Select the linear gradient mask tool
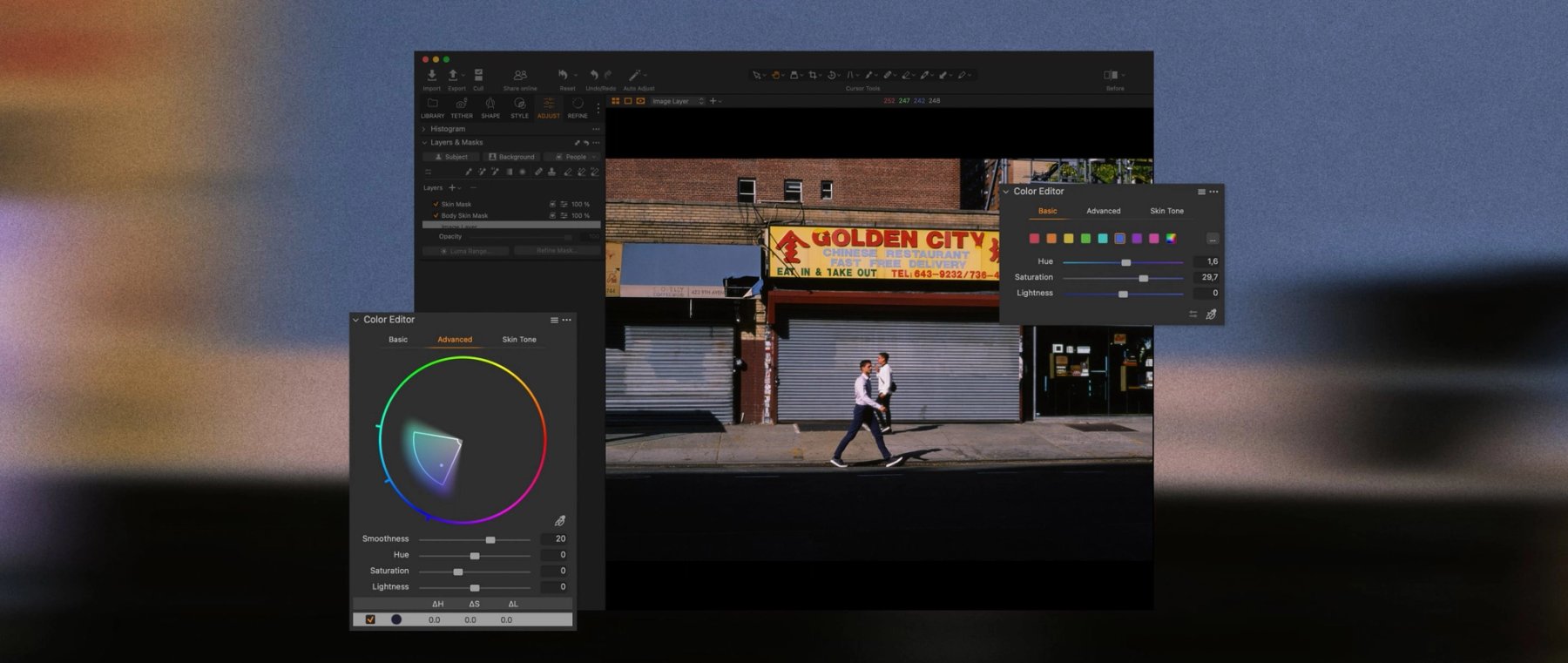 point(509,172)
